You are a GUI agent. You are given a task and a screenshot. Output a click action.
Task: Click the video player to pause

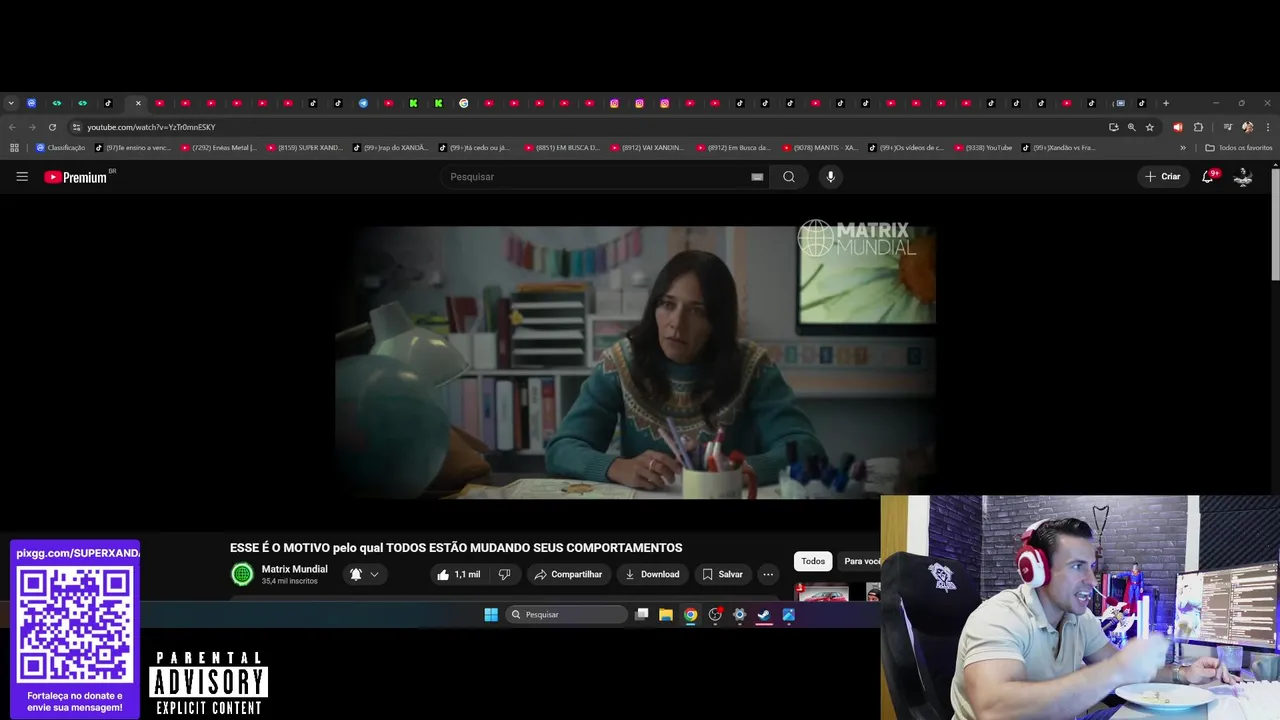coord(635,362)
